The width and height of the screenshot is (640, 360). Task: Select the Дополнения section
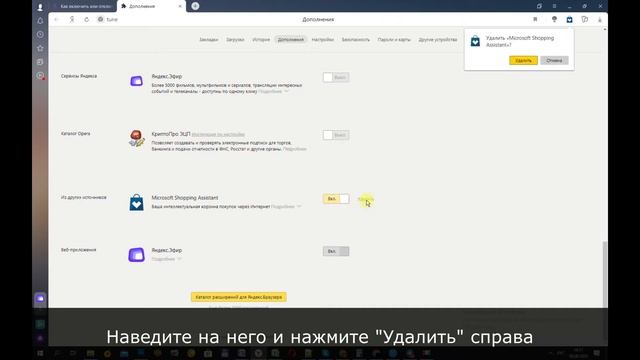pyautogui.click(x=291, y=40)
